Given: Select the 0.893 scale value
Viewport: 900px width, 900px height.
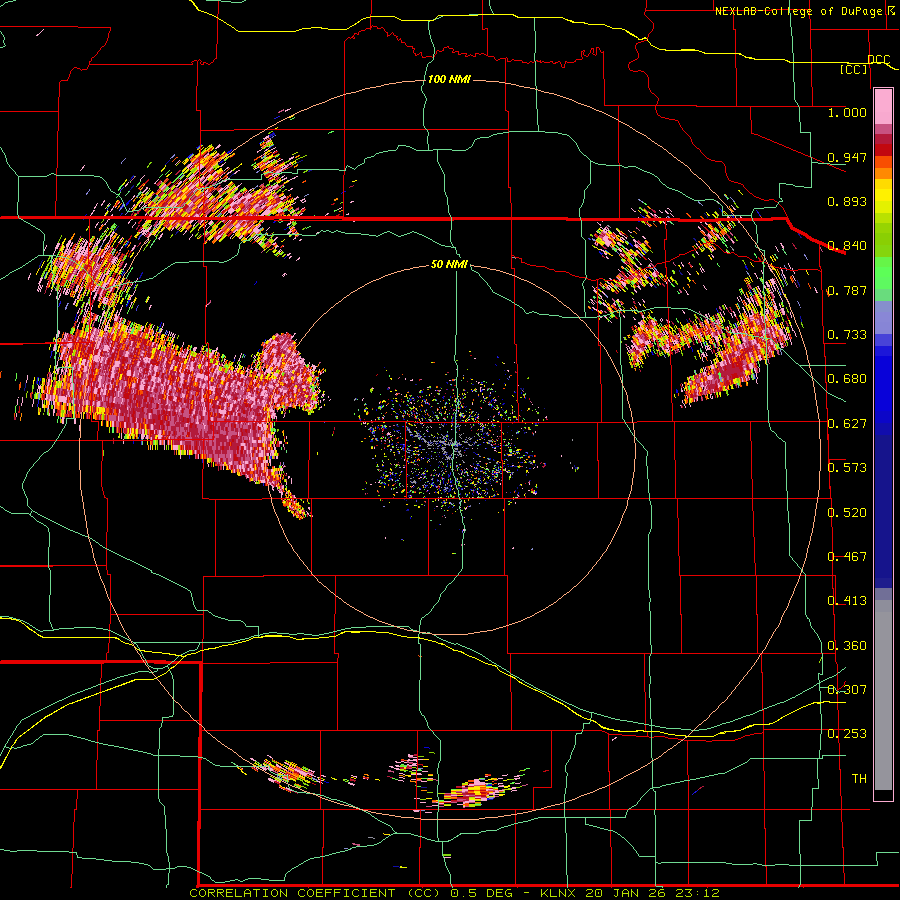Looking at the screenshot, I should (x=847, y=201).
